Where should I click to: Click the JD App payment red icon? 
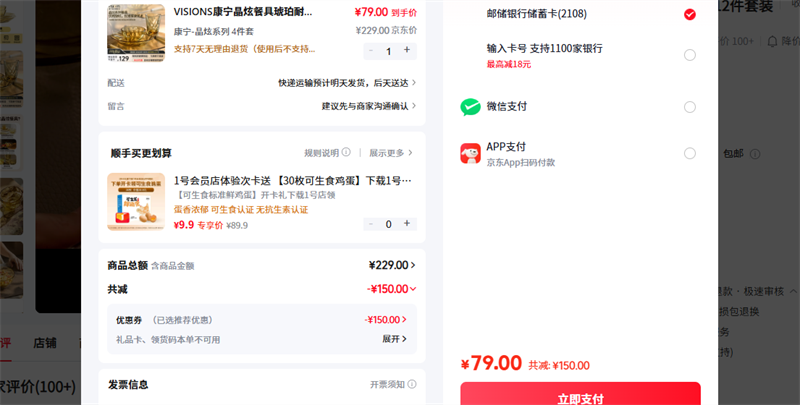[x=470, y=153]
